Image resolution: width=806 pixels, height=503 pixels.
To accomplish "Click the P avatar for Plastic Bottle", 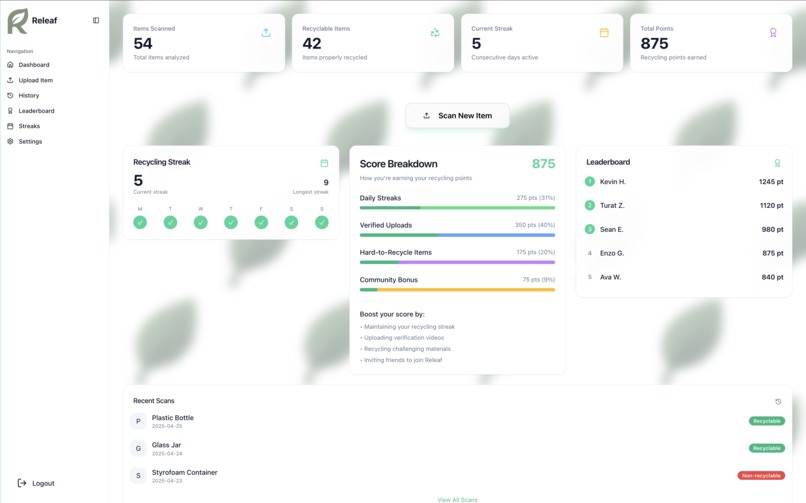I will click(138, 421).
